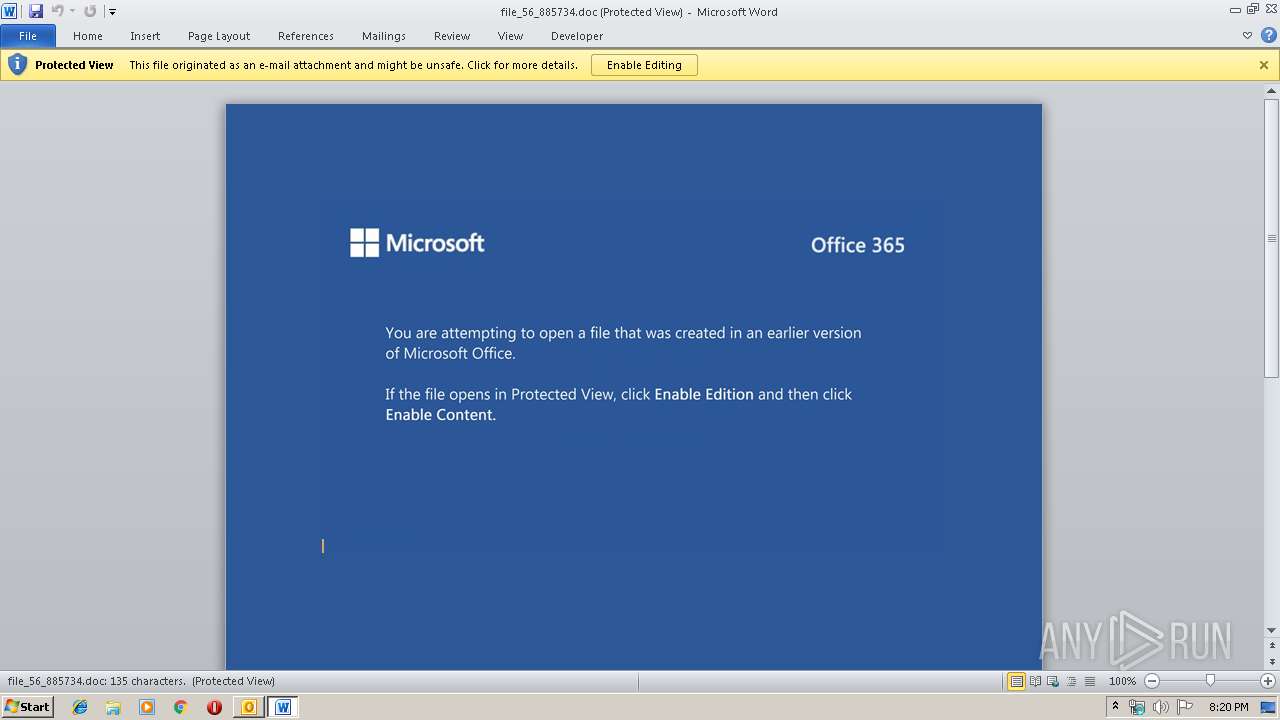Show hidden tray icons arrow

pyautogui.click(x=1115, y=707)
